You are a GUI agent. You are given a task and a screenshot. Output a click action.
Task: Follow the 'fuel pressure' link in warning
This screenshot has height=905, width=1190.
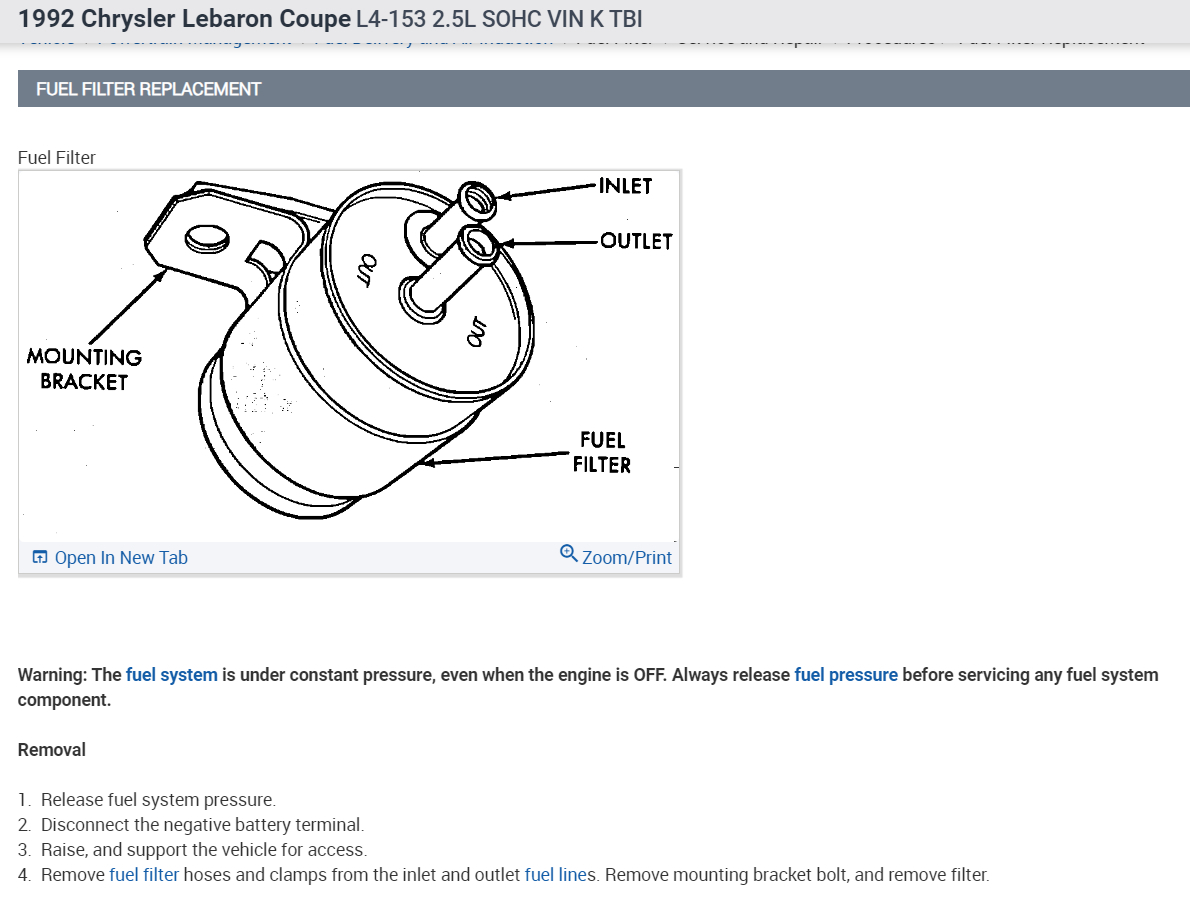pos(846,675)
